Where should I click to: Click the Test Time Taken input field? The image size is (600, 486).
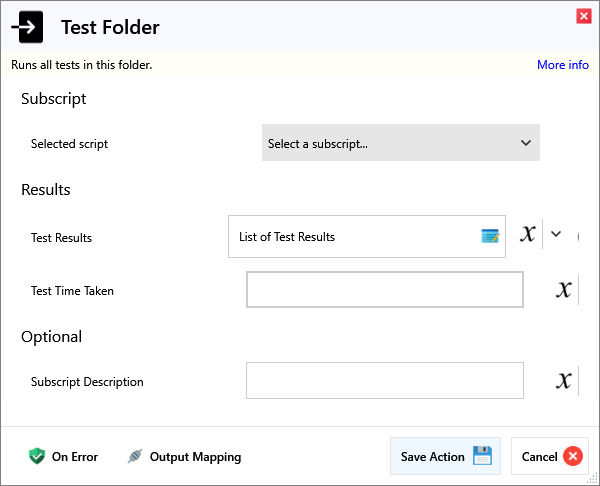coord(384,290)
